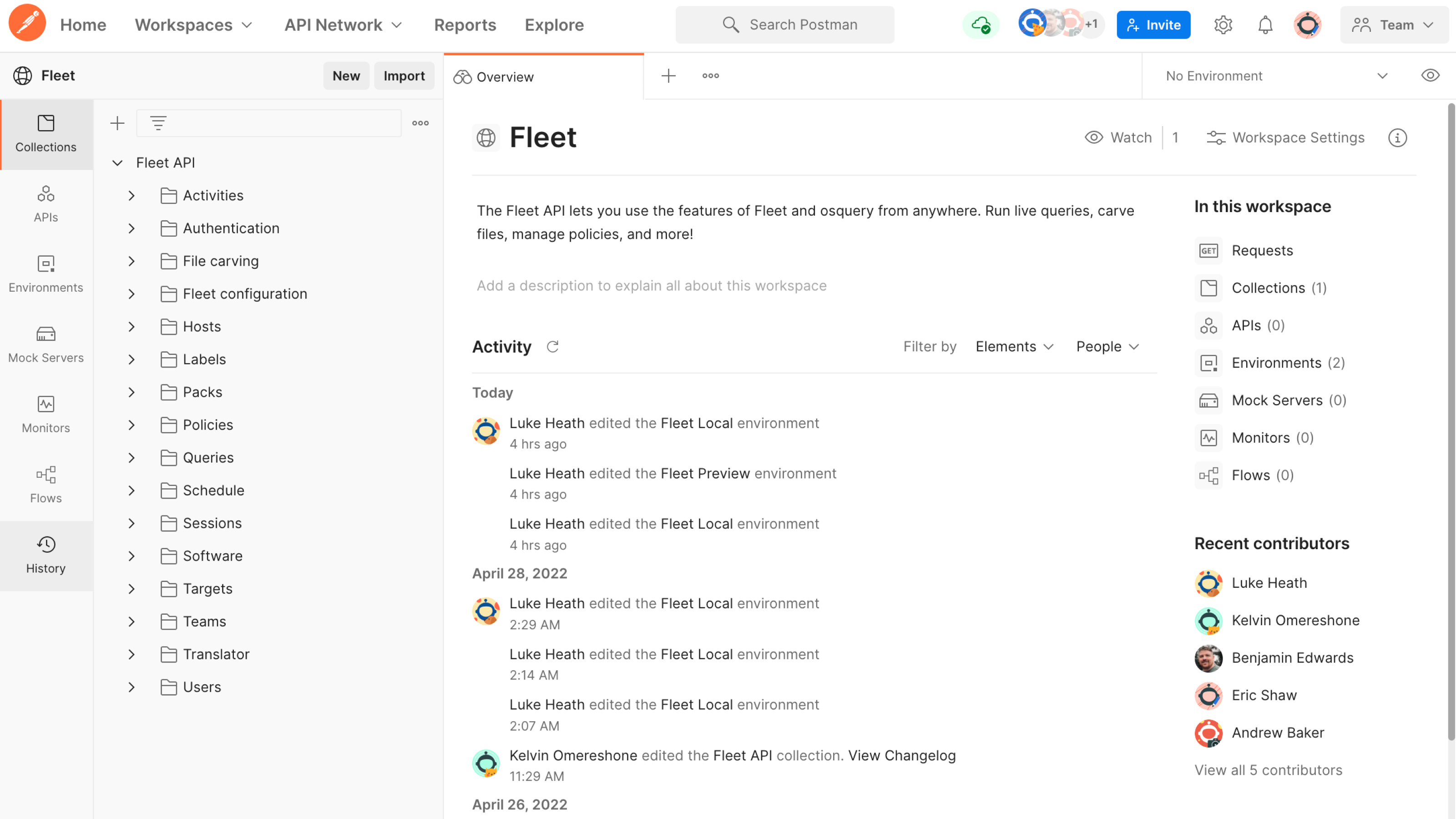Expand the Hosts folder in Fleet API
Screen dimensions: 1456x819
pos(130,326)
